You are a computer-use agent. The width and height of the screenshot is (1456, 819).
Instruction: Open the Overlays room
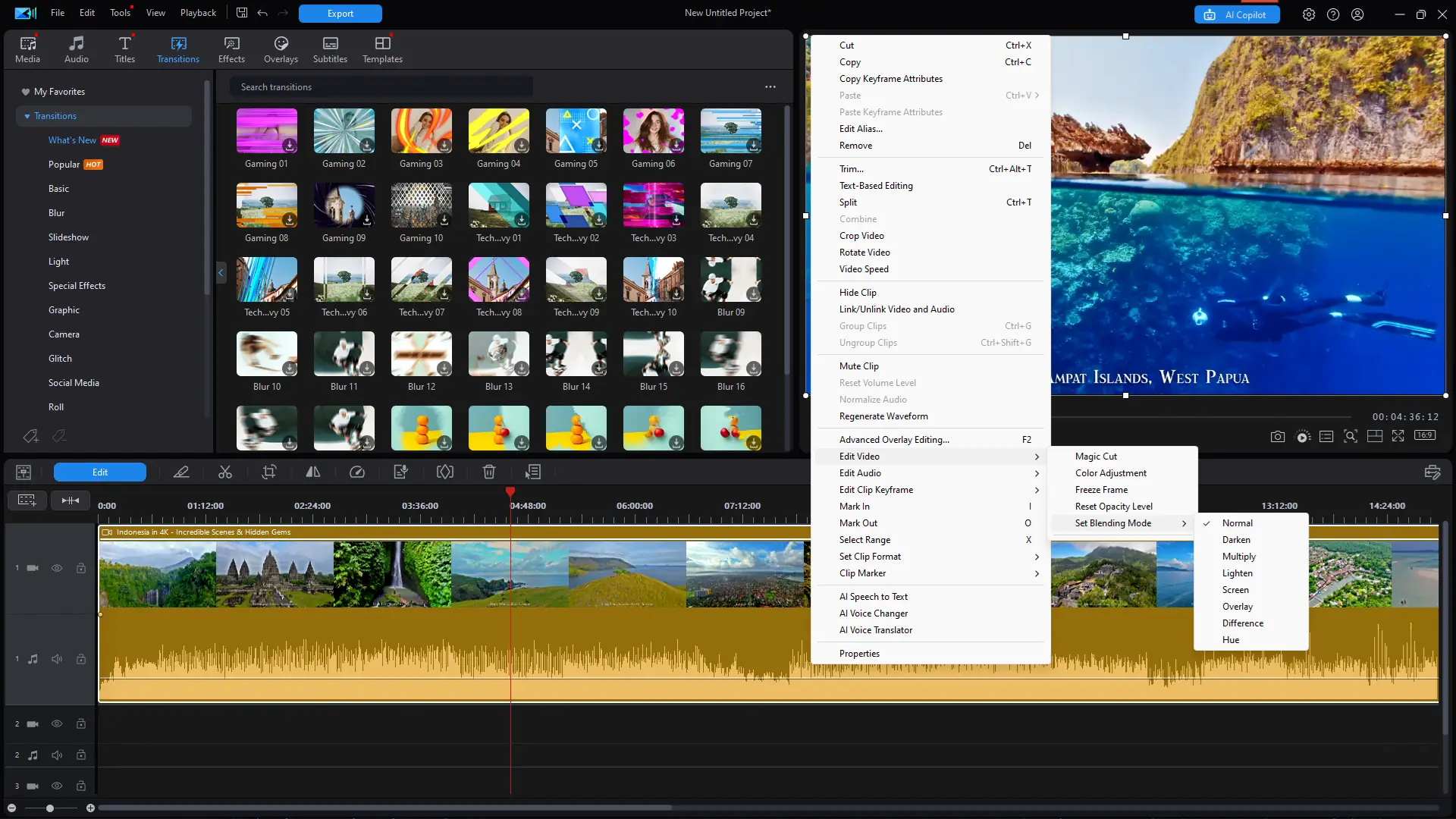tap(281, 49)
